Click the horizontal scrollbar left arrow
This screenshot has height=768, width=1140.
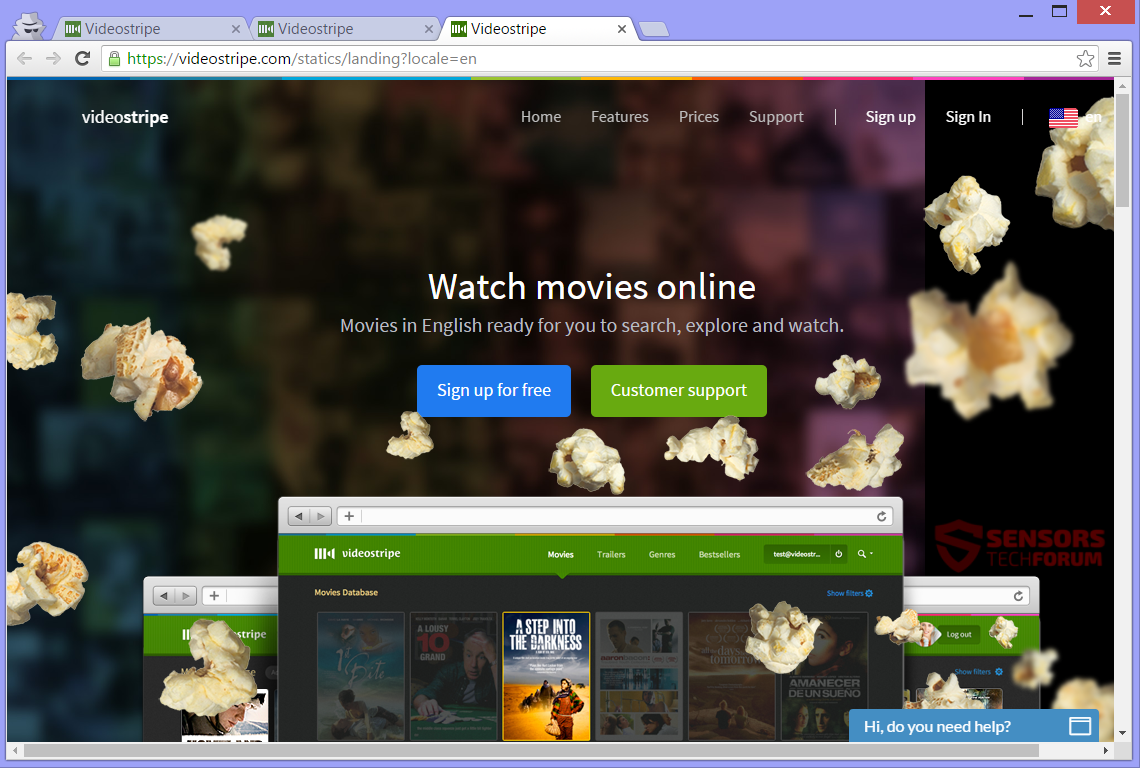click(15, 750)
